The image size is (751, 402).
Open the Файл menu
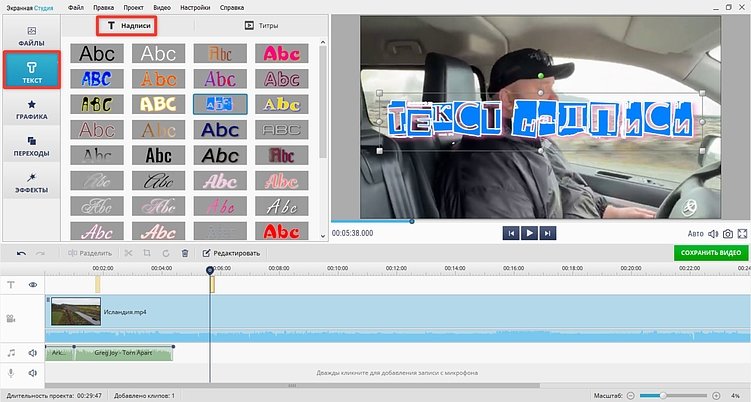[76, 8]
